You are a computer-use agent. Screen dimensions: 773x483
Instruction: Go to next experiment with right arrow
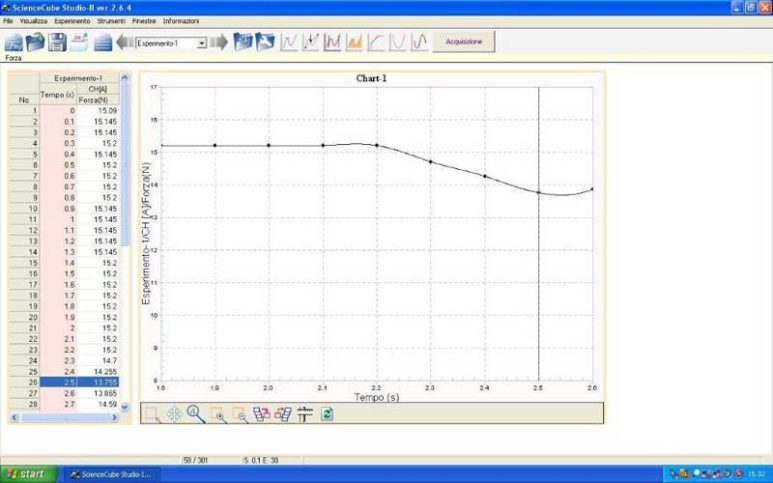coord(219,43)
